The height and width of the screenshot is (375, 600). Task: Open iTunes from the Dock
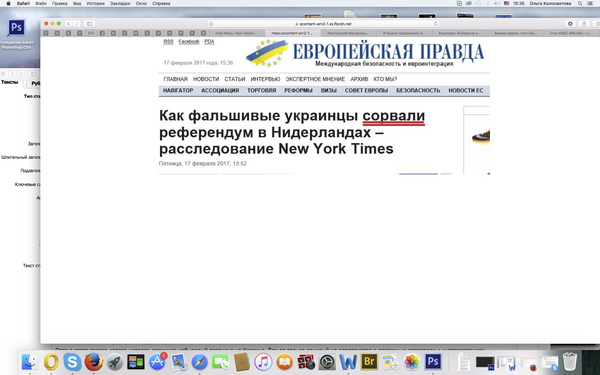tap(263, 362)
